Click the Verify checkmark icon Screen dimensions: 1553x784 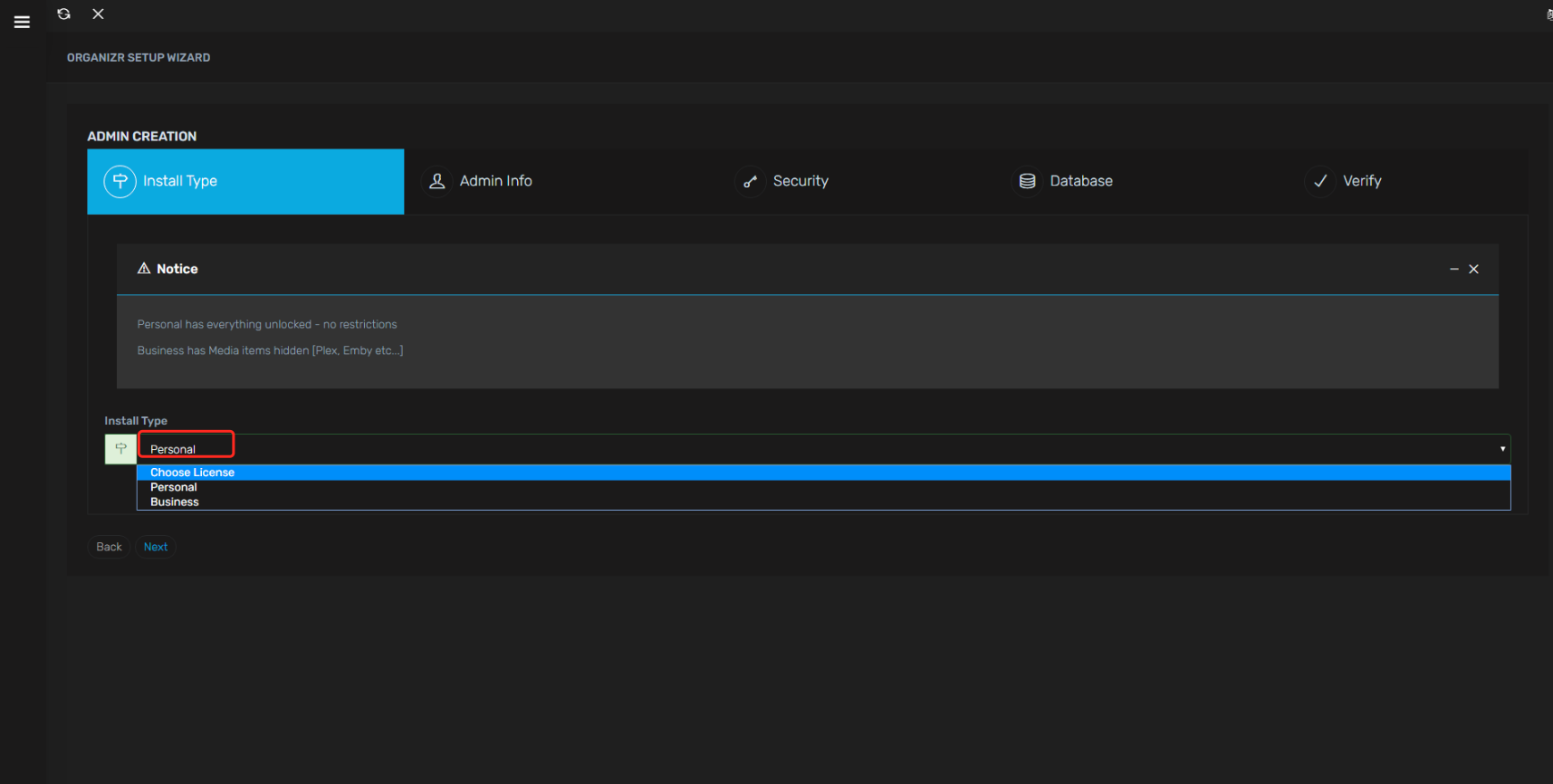tap(1320, 181)
